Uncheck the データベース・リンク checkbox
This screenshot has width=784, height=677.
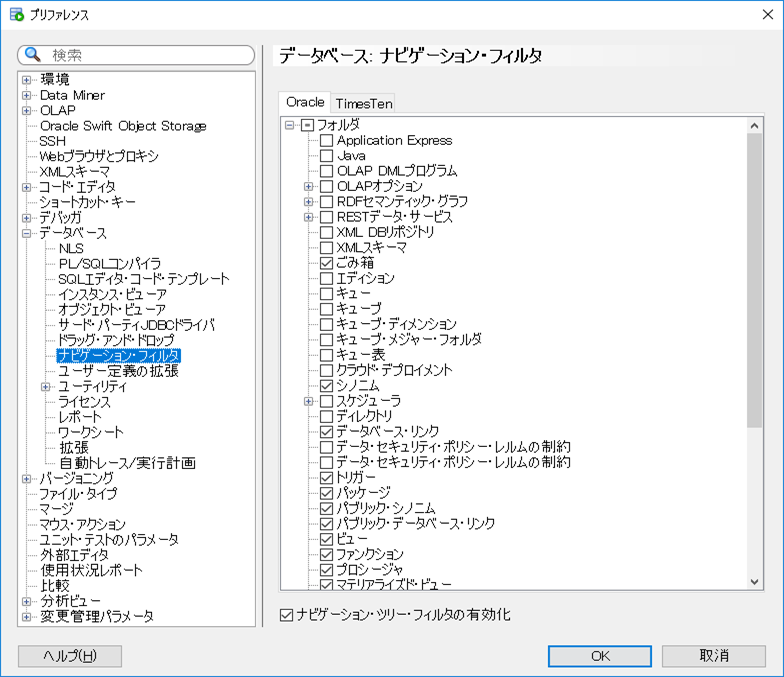pyautogui.click(x=326, y=432)
